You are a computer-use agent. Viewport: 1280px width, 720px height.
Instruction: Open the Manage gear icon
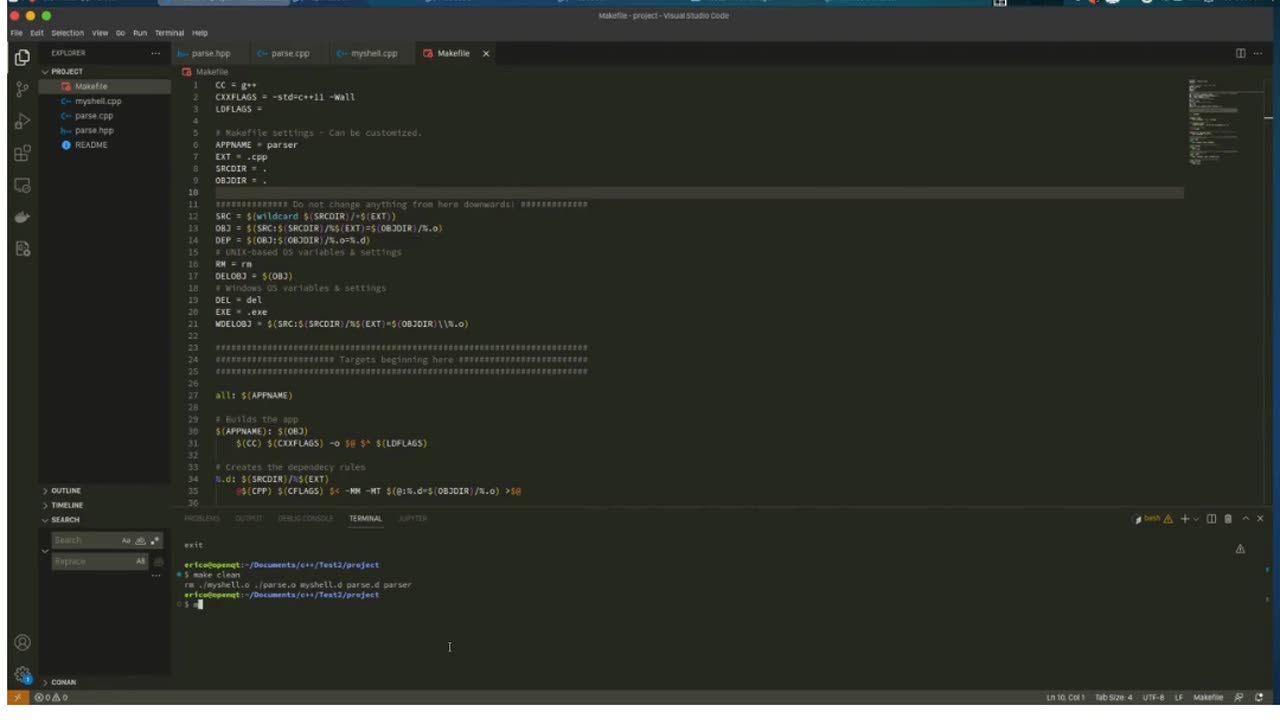pos(22,675)
